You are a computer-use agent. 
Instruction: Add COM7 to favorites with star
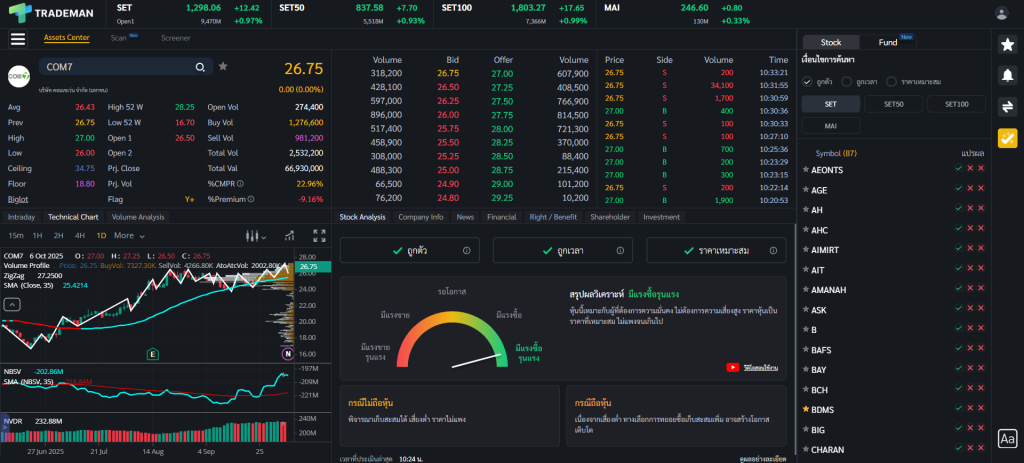tap(223, 66)
